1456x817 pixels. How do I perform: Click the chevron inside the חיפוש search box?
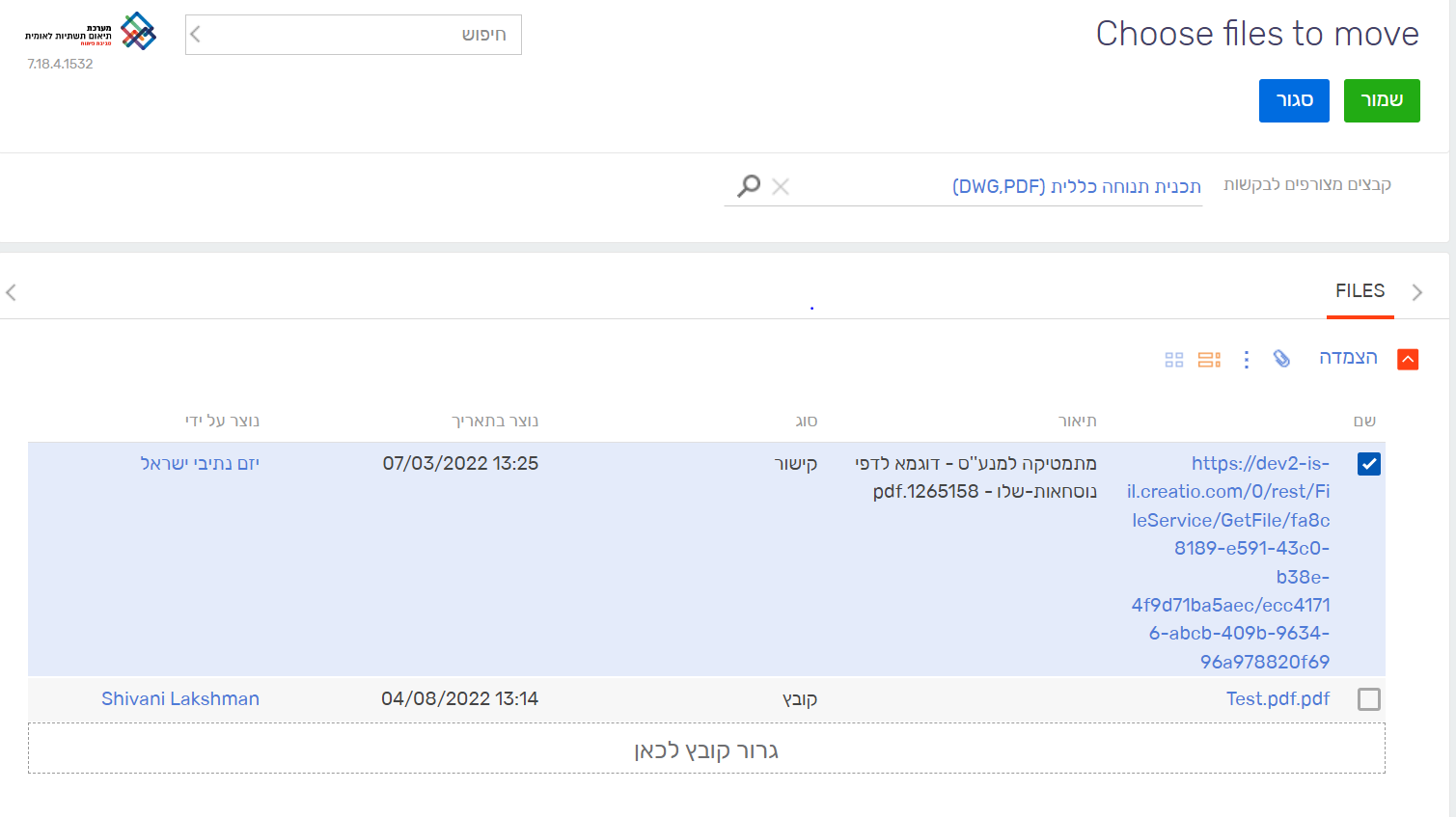pos(193,34)
